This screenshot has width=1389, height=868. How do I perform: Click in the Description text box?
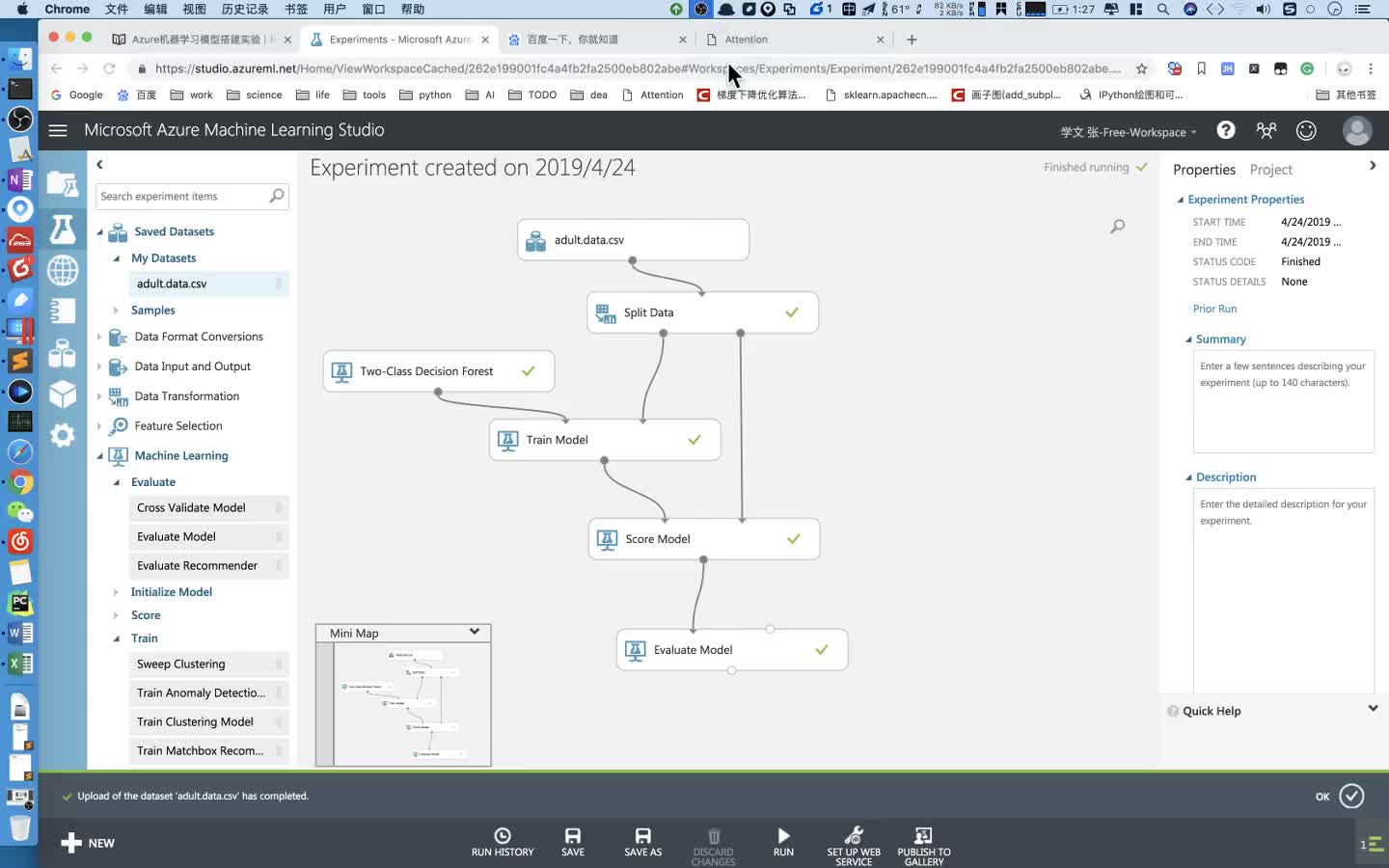coord(1283,590)
